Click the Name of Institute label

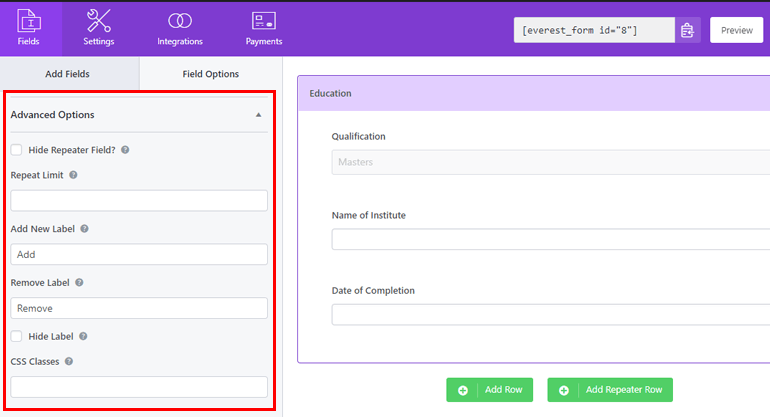coord(369,215)
